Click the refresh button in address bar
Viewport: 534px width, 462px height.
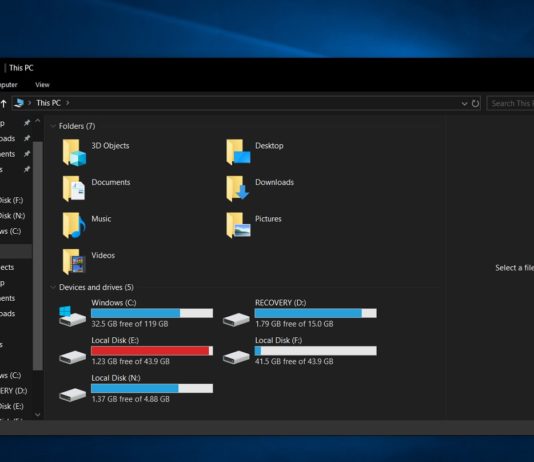[x=475, y=103]
